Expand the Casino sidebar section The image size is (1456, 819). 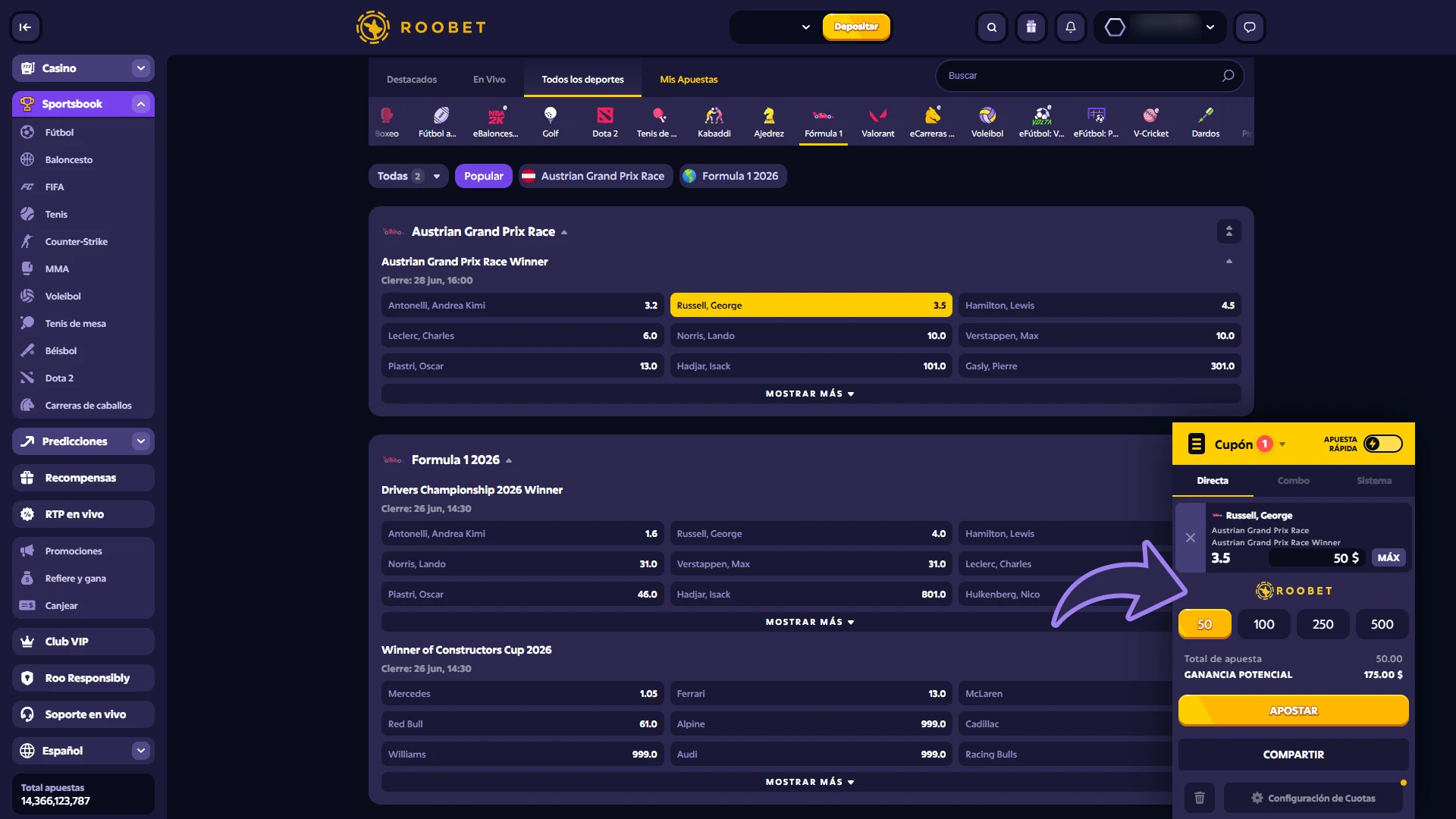point(141,68)
